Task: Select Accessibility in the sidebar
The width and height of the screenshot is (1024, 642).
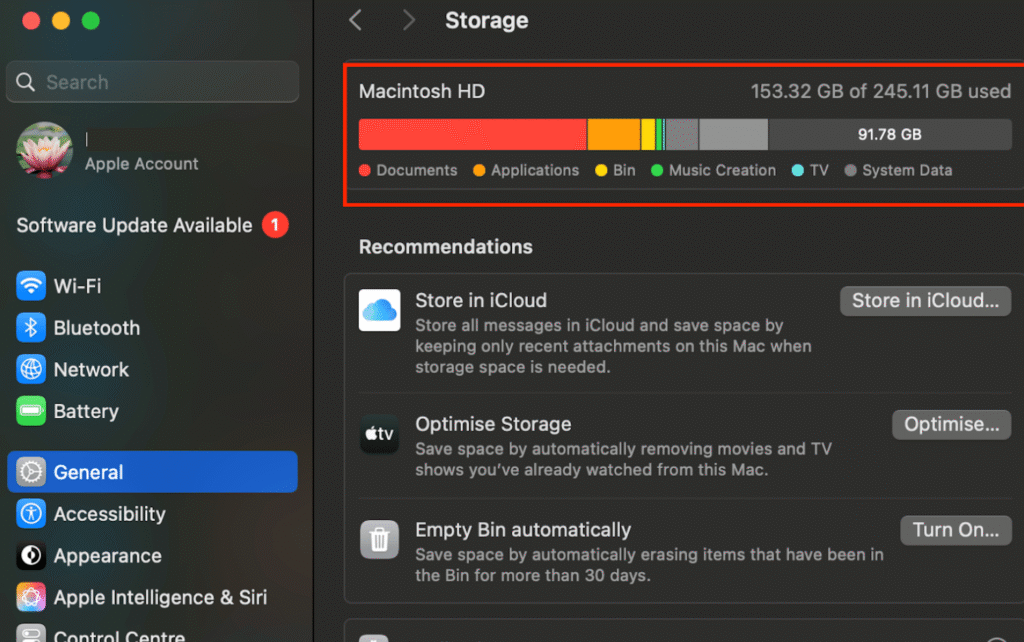Action: point(152,513)
